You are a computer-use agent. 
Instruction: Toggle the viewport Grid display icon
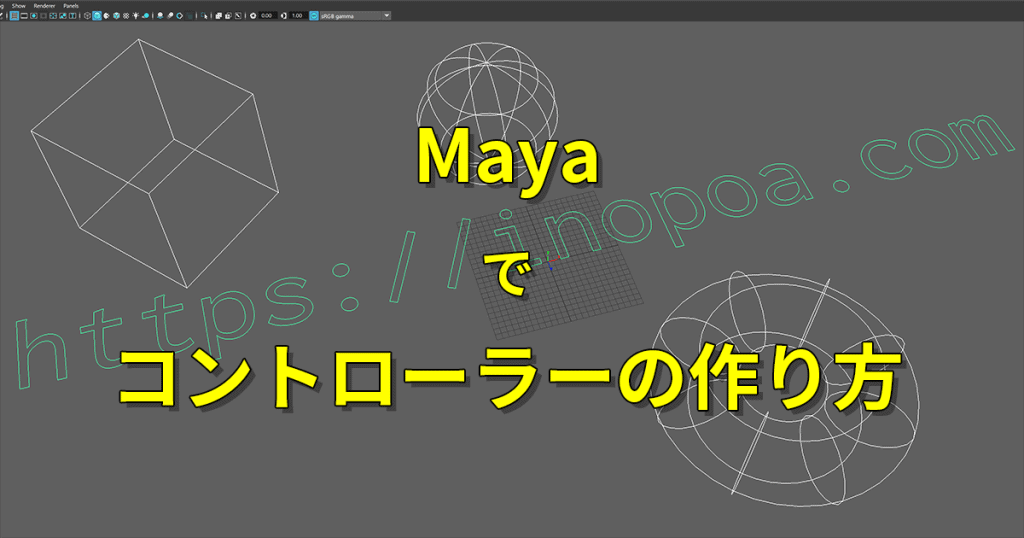(x=14, y=16)
